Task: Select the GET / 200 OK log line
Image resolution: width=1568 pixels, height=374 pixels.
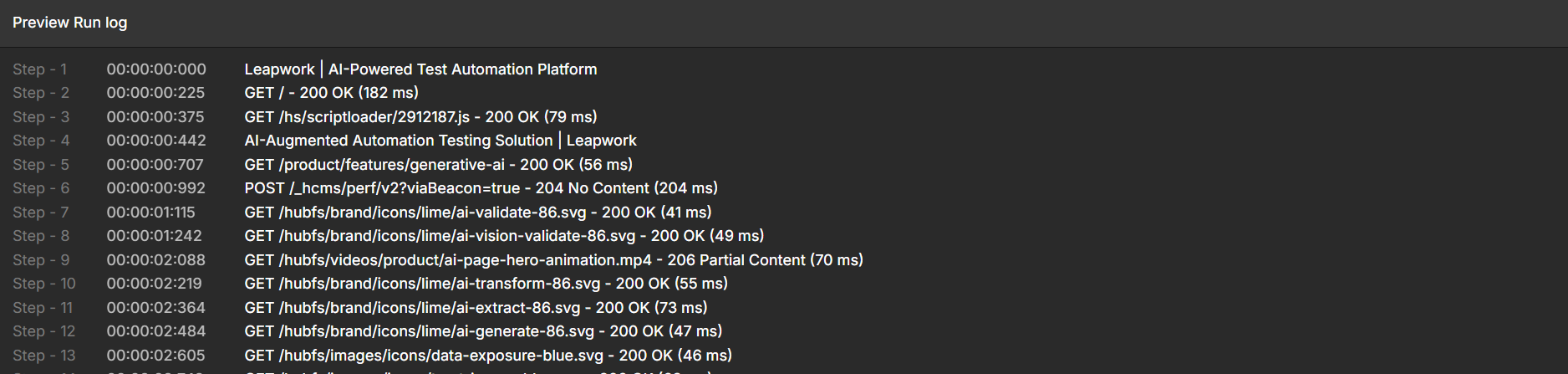Action: (x=331, y=93)
